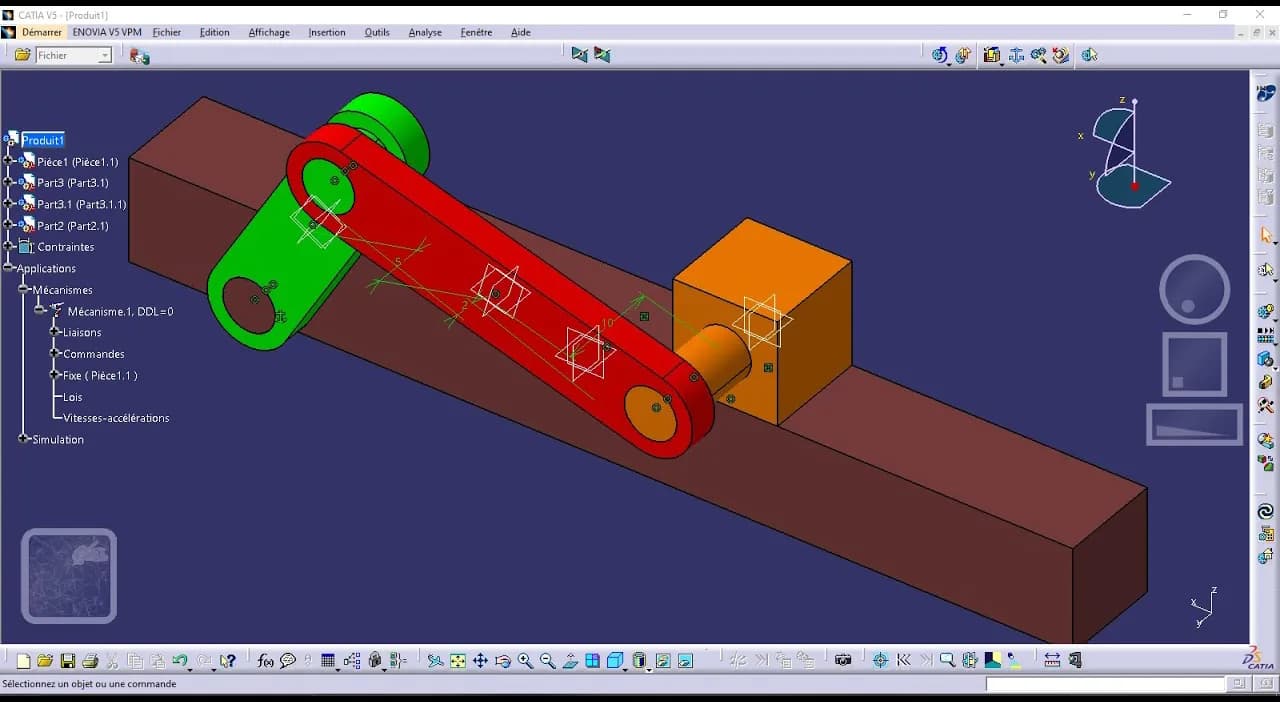Swap the visible space view
1280x702 pixels.
[x=685, y=661]
